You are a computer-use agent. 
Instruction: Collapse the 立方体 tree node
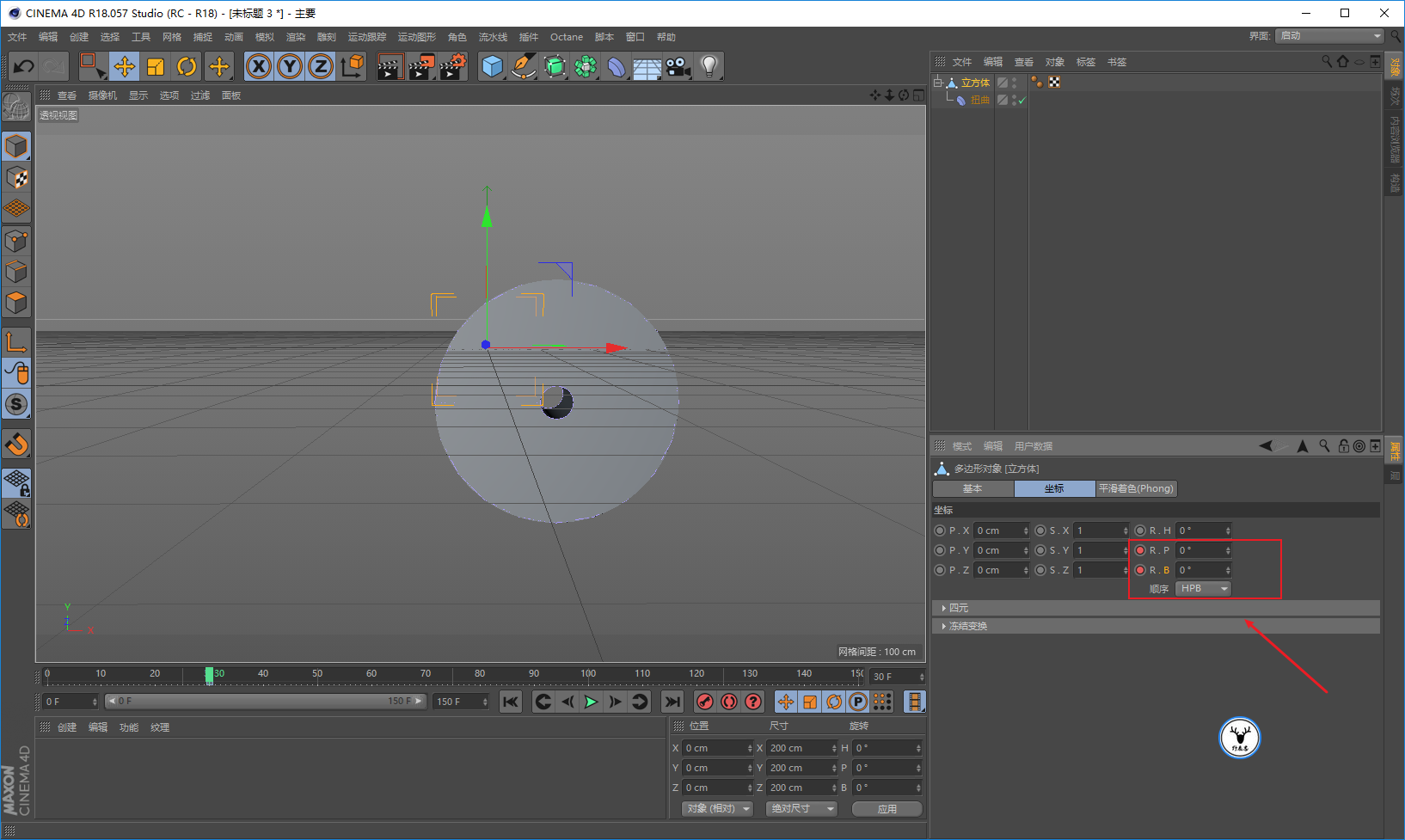tap(938, 83)
